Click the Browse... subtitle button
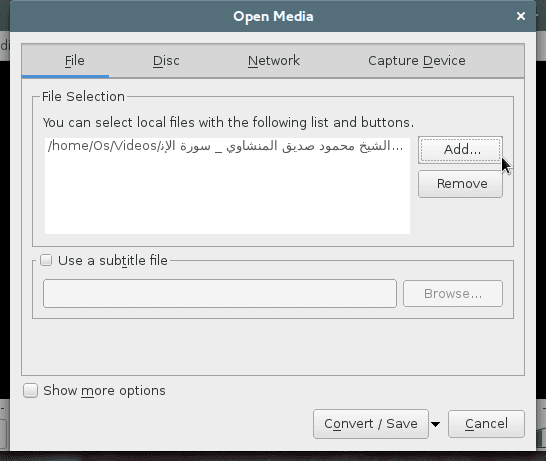 (x=453, y=294)
